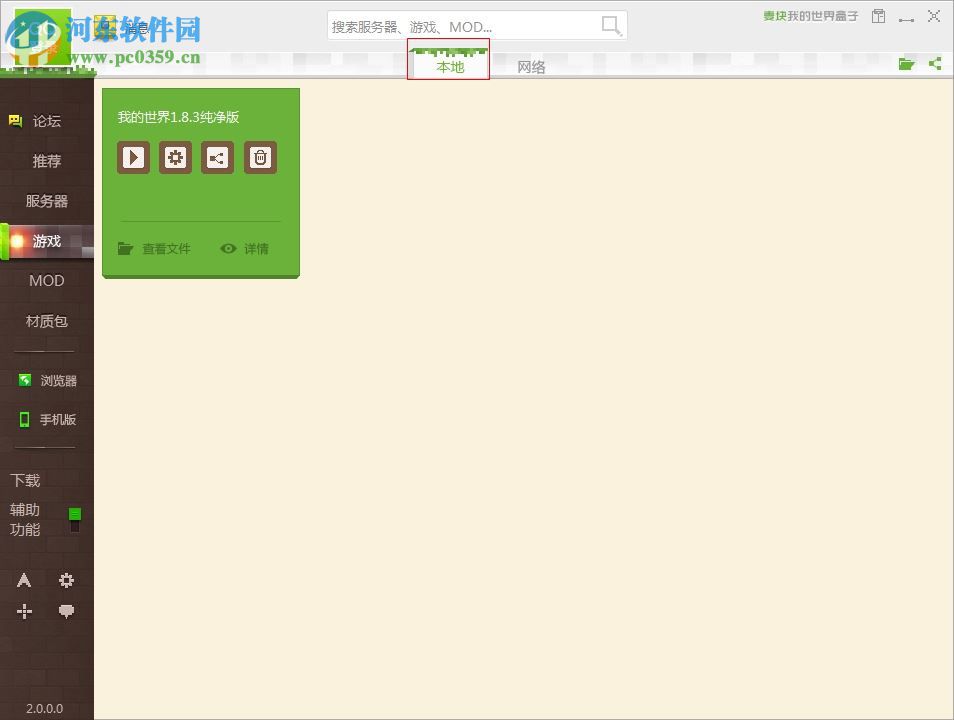This screenshot has height=720, width=954.
Task: Open the green folder icon near the tabs
Action: point(906,63)
